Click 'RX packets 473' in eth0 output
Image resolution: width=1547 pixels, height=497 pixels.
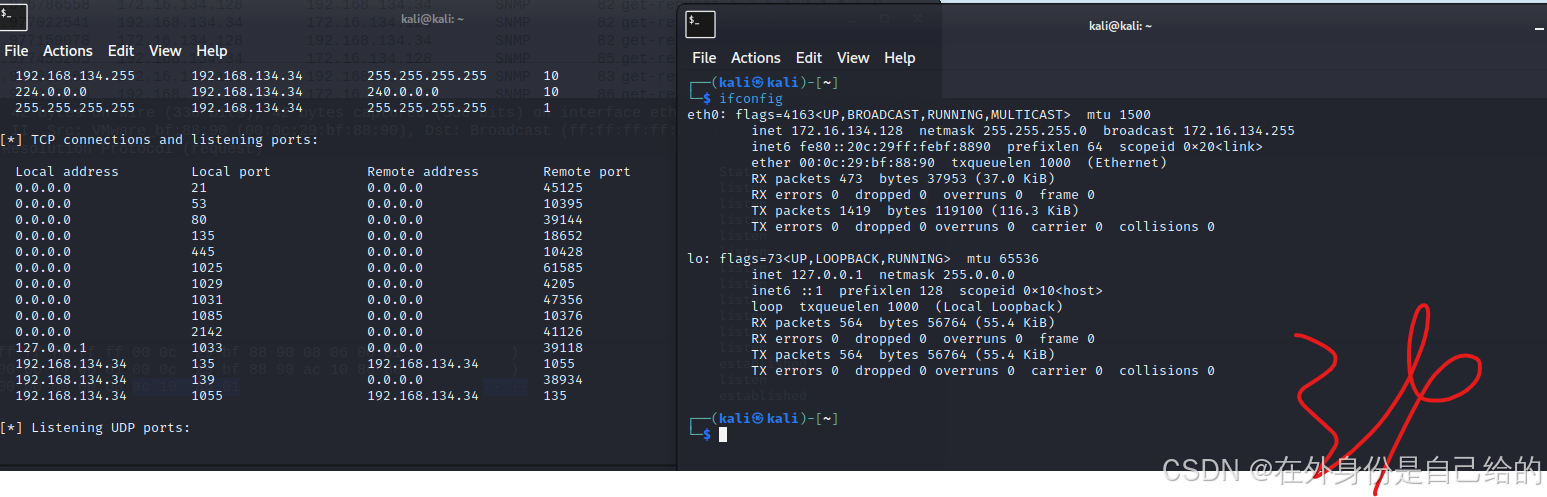tap(811, 179)
